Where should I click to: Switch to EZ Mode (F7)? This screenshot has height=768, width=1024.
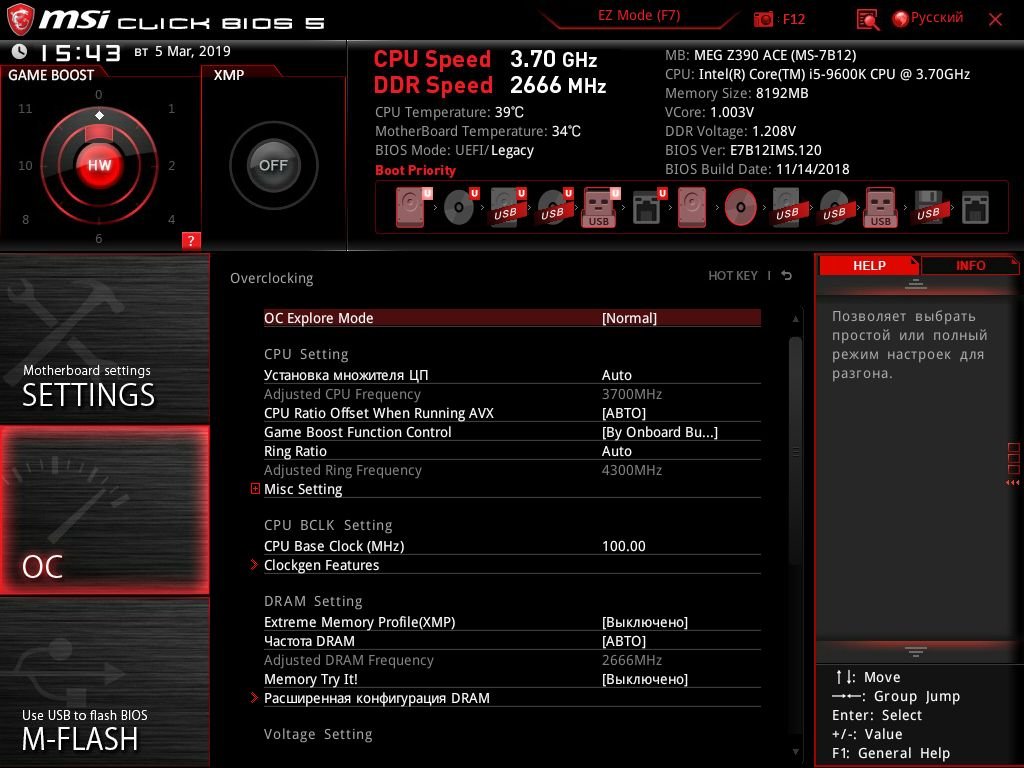coord(639,16)
